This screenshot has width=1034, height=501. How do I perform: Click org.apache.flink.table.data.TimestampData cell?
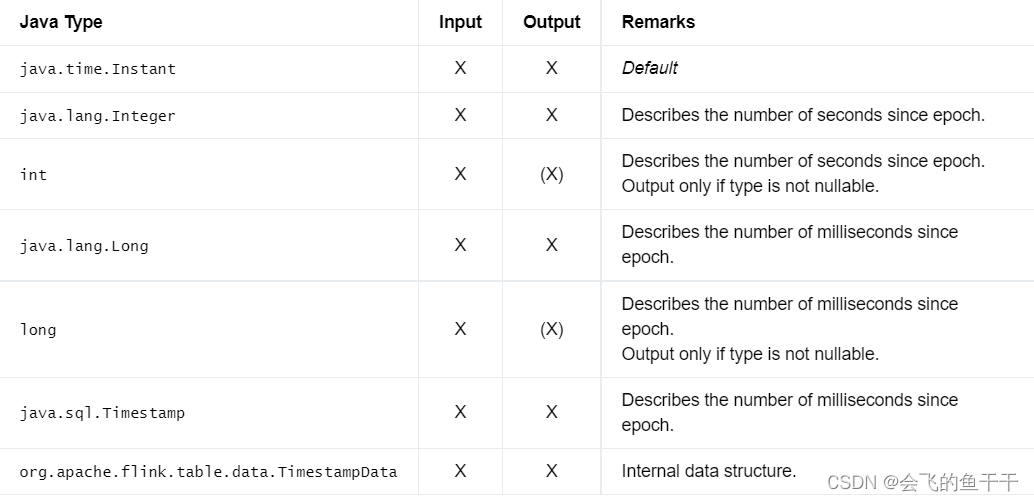click(208, 472)
